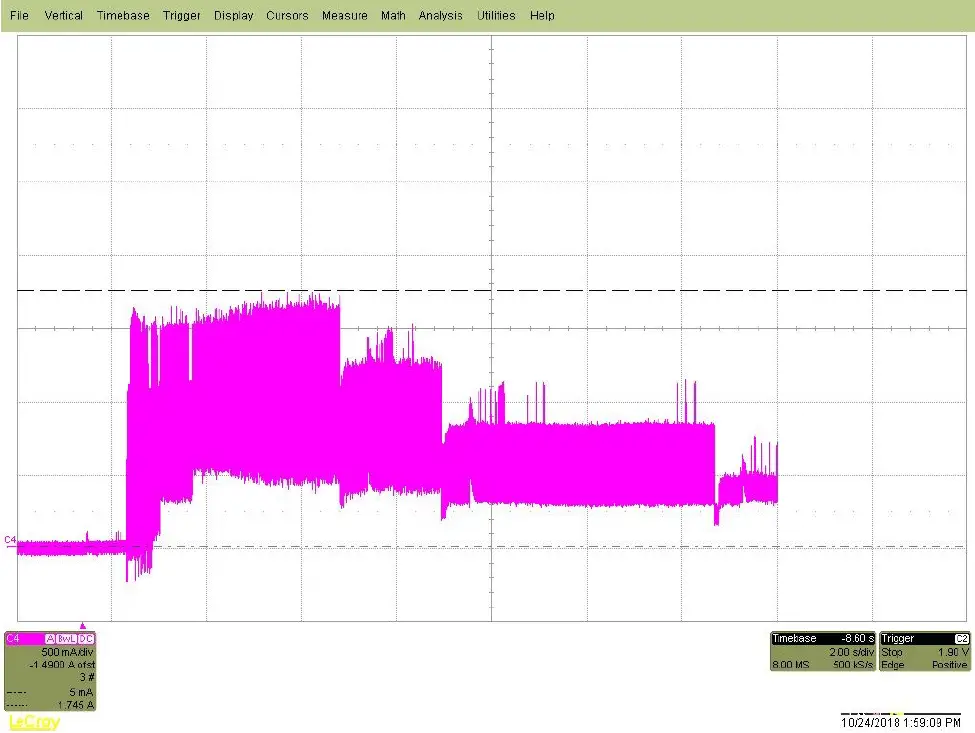
Task: Click the 8.00 MS memory depth value
Action: point(791,665)
